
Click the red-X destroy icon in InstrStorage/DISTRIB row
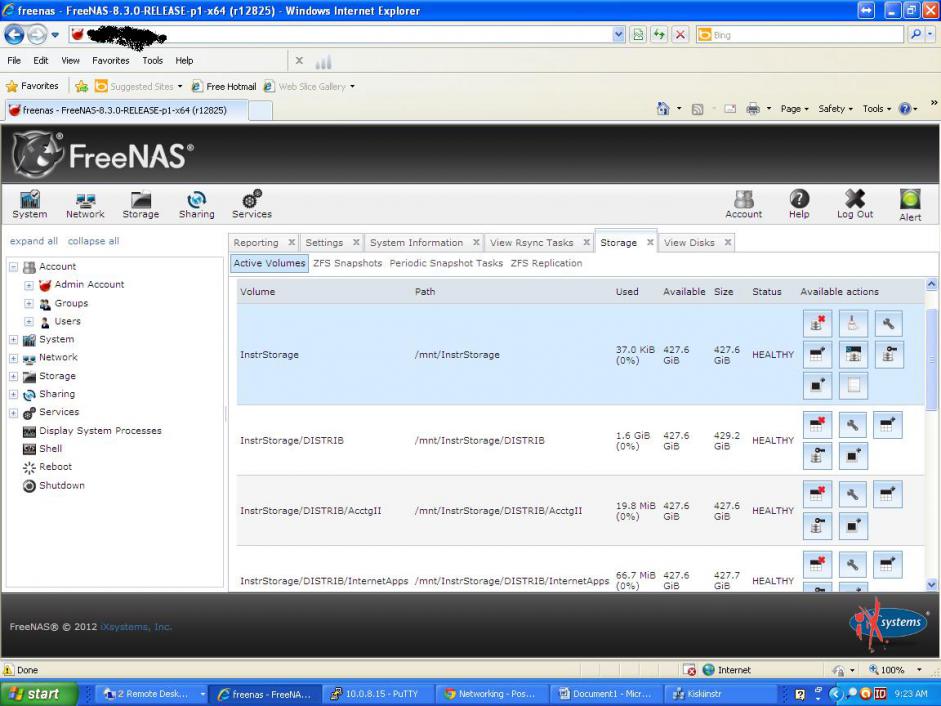817,426
